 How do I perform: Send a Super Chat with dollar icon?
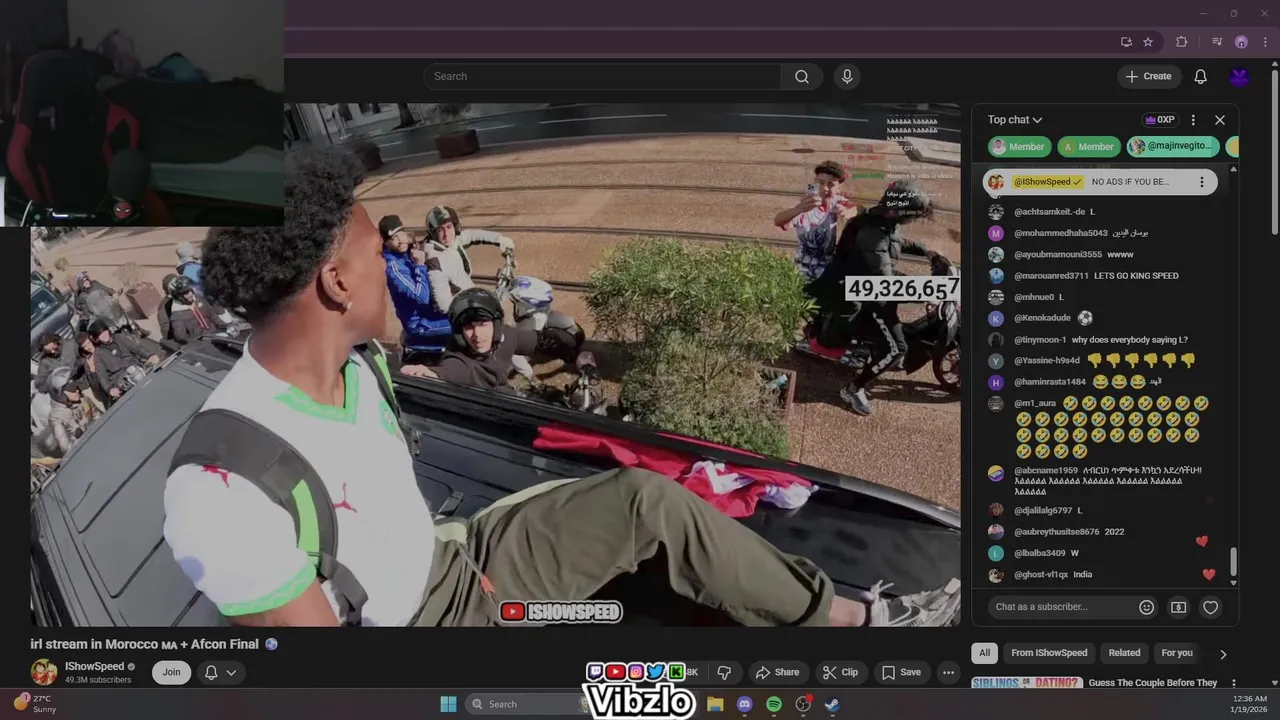coord(1178,607)
